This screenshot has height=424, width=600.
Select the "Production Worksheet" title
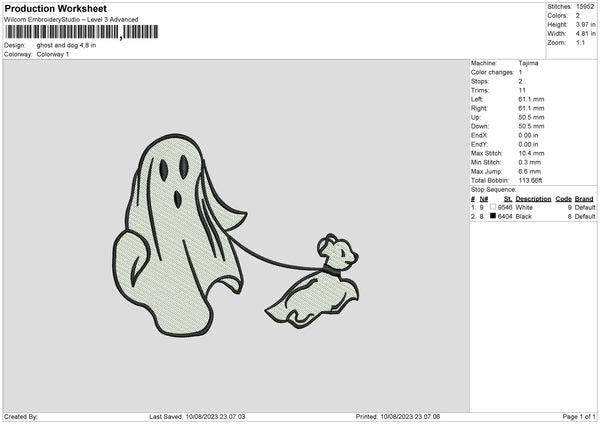pos(55,8)
